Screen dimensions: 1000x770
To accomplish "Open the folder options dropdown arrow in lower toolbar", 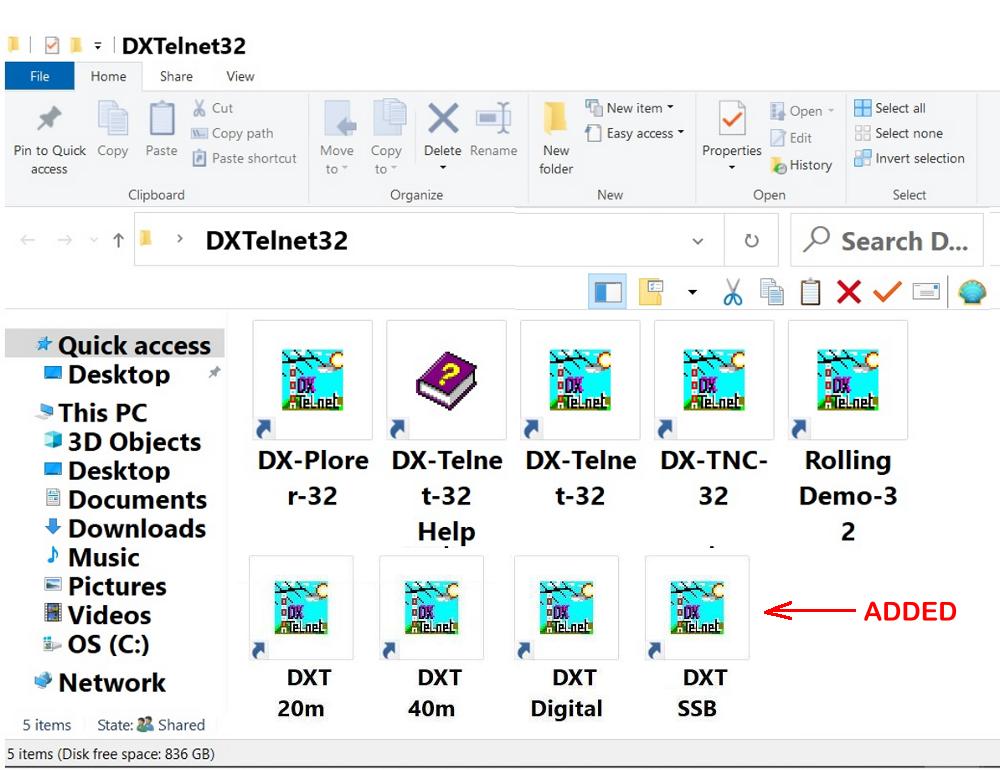I will [x=692, y=293].
